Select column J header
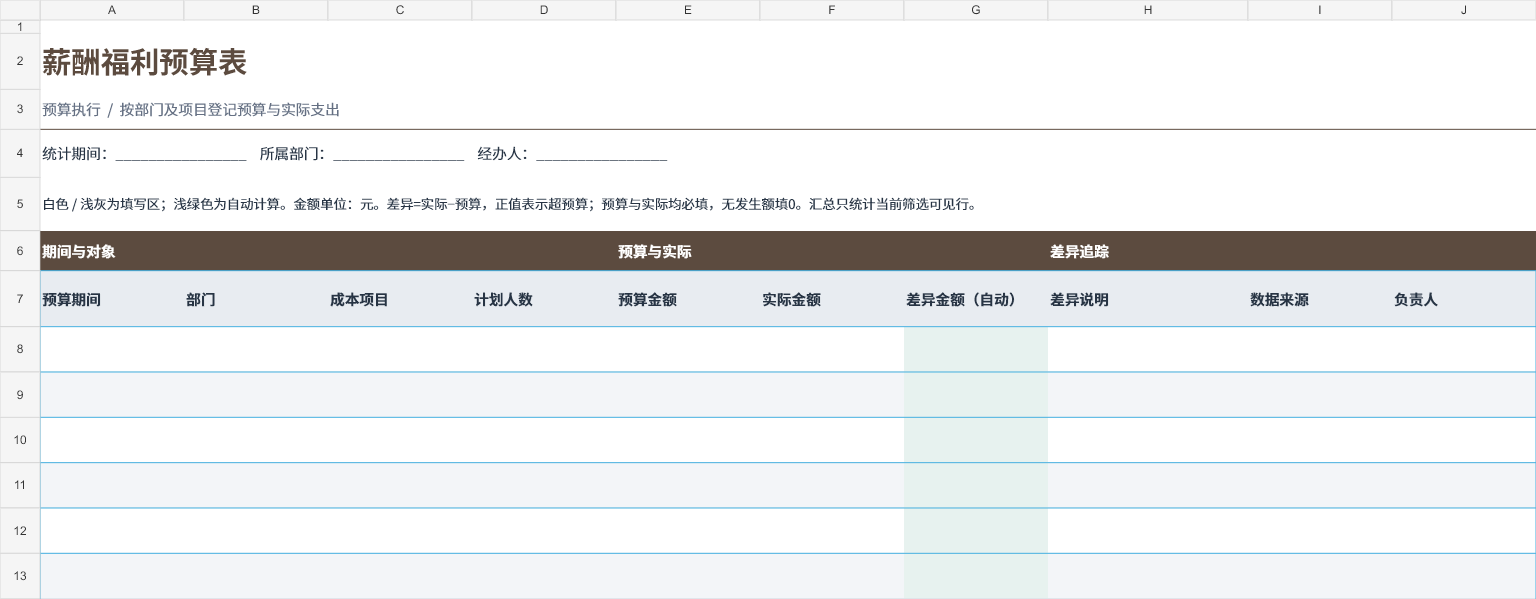Image resolution: width=1536 pixels, height=599 pixels. pyautogui.click(x=1464, y=10)
